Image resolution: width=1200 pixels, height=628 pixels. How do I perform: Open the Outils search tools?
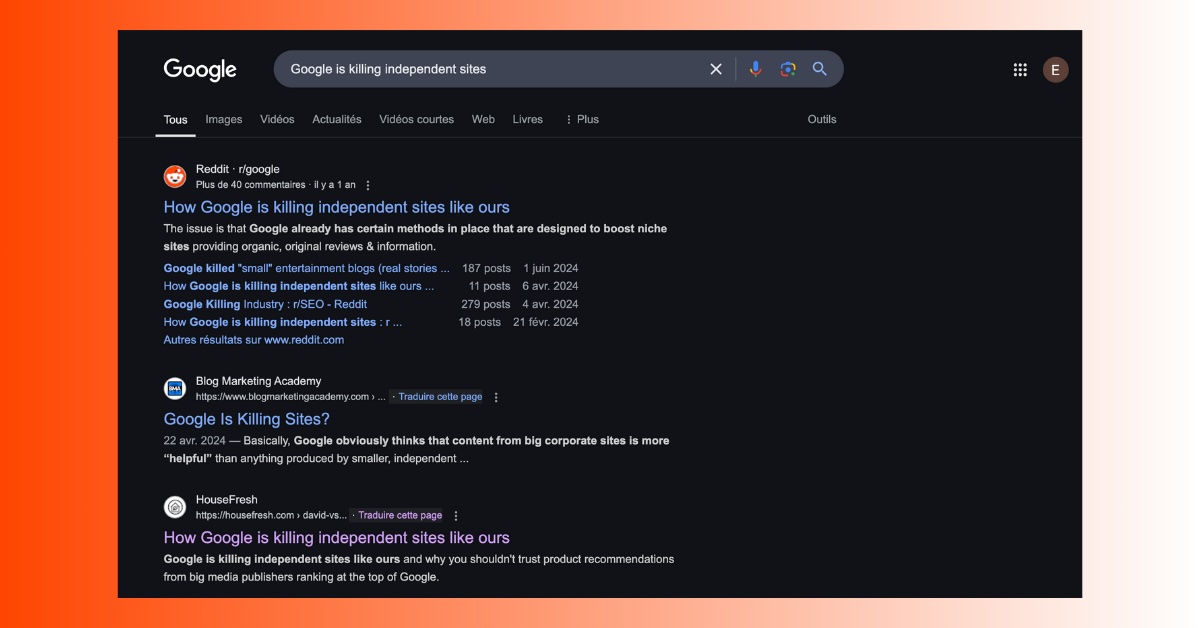tap(822, 119)
